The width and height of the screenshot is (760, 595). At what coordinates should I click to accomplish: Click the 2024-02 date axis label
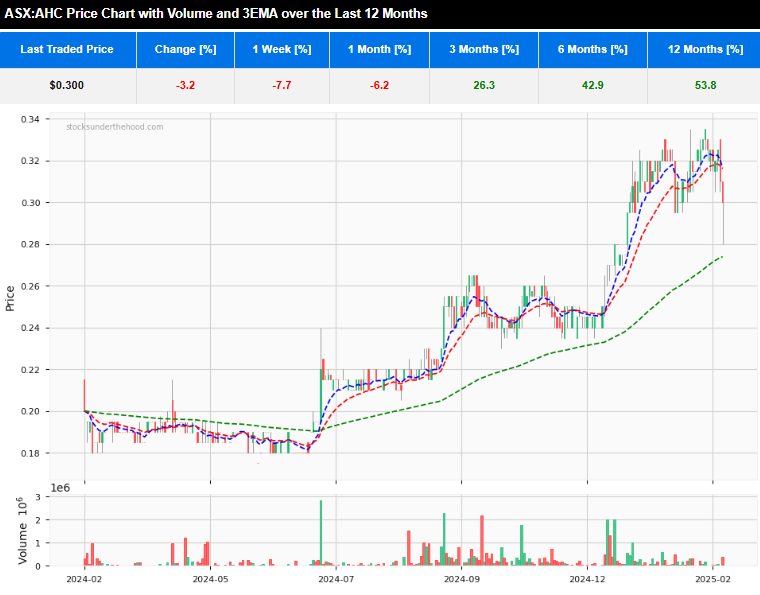[84, 579]
